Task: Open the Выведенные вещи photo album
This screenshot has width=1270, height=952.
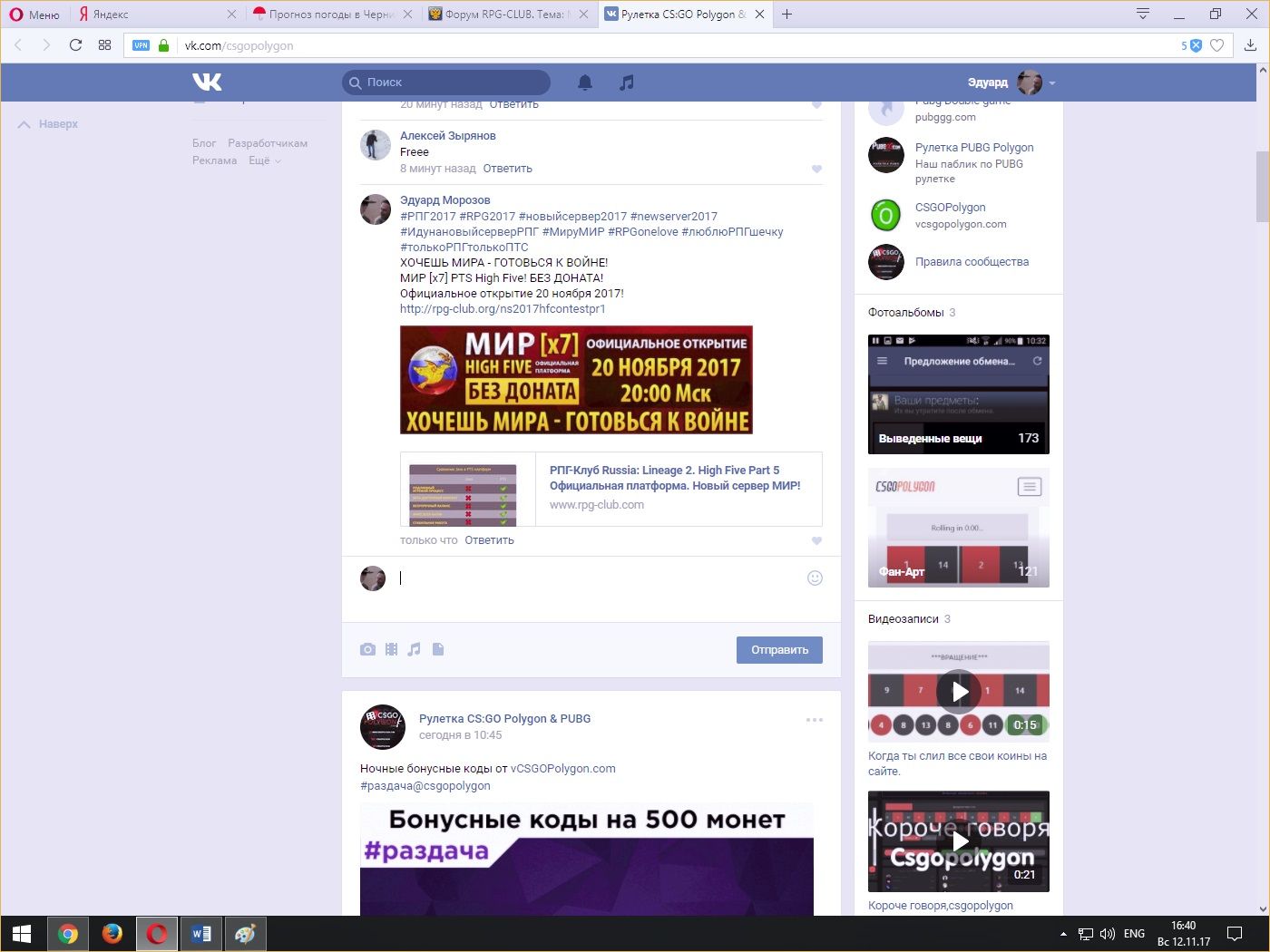Action: coord(959,394)
